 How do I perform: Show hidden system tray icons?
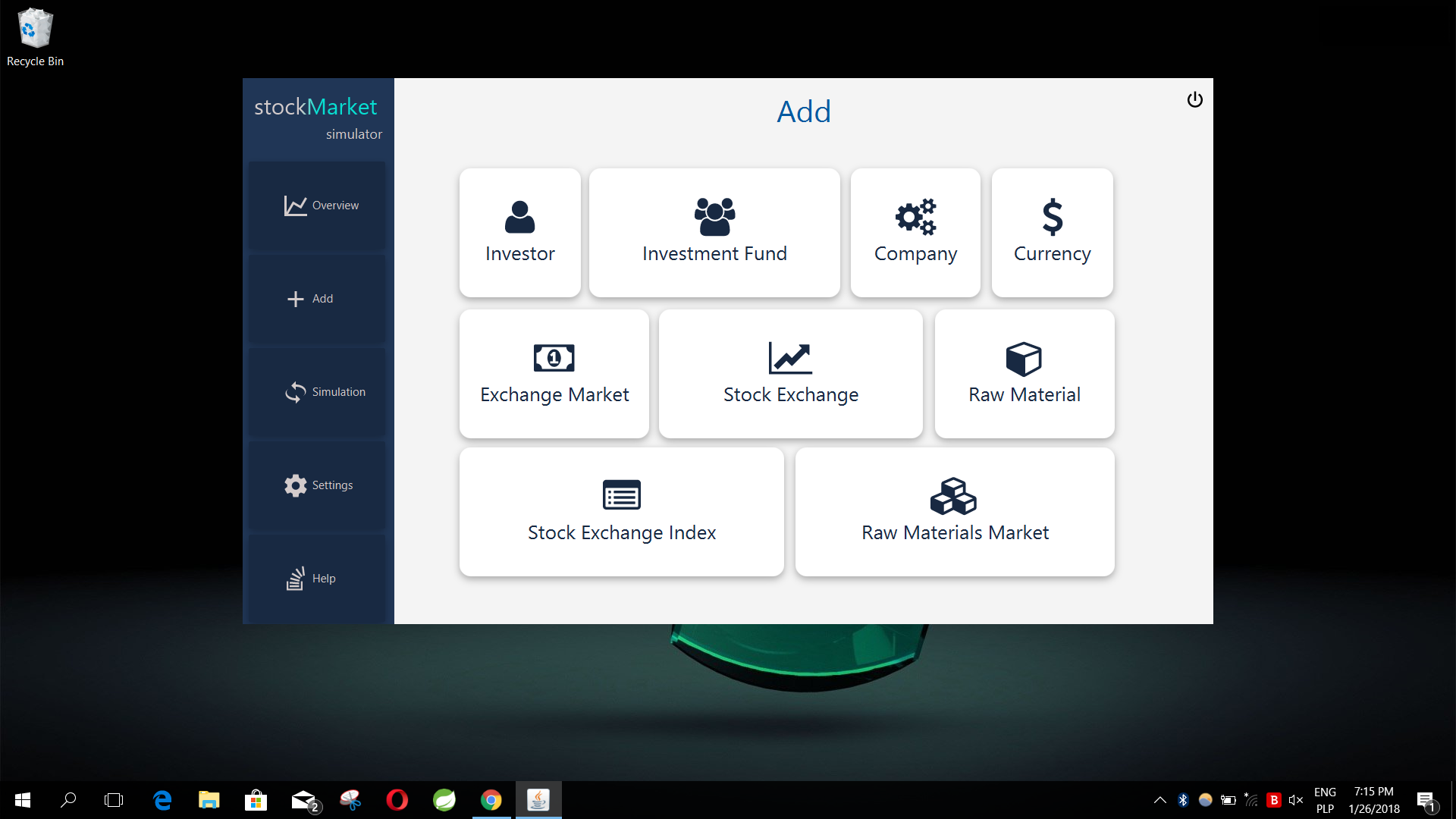coord(1159,800)
